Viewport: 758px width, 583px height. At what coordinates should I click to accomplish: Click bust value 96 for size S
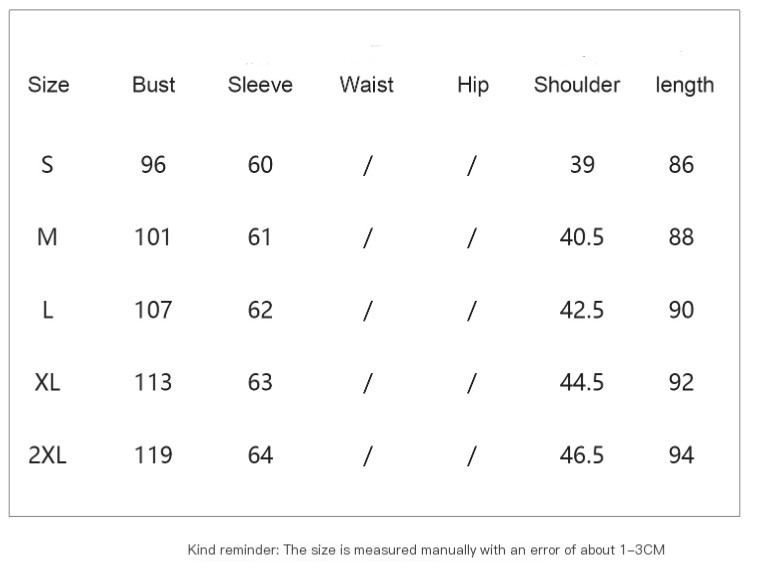(x=153, y=164)
